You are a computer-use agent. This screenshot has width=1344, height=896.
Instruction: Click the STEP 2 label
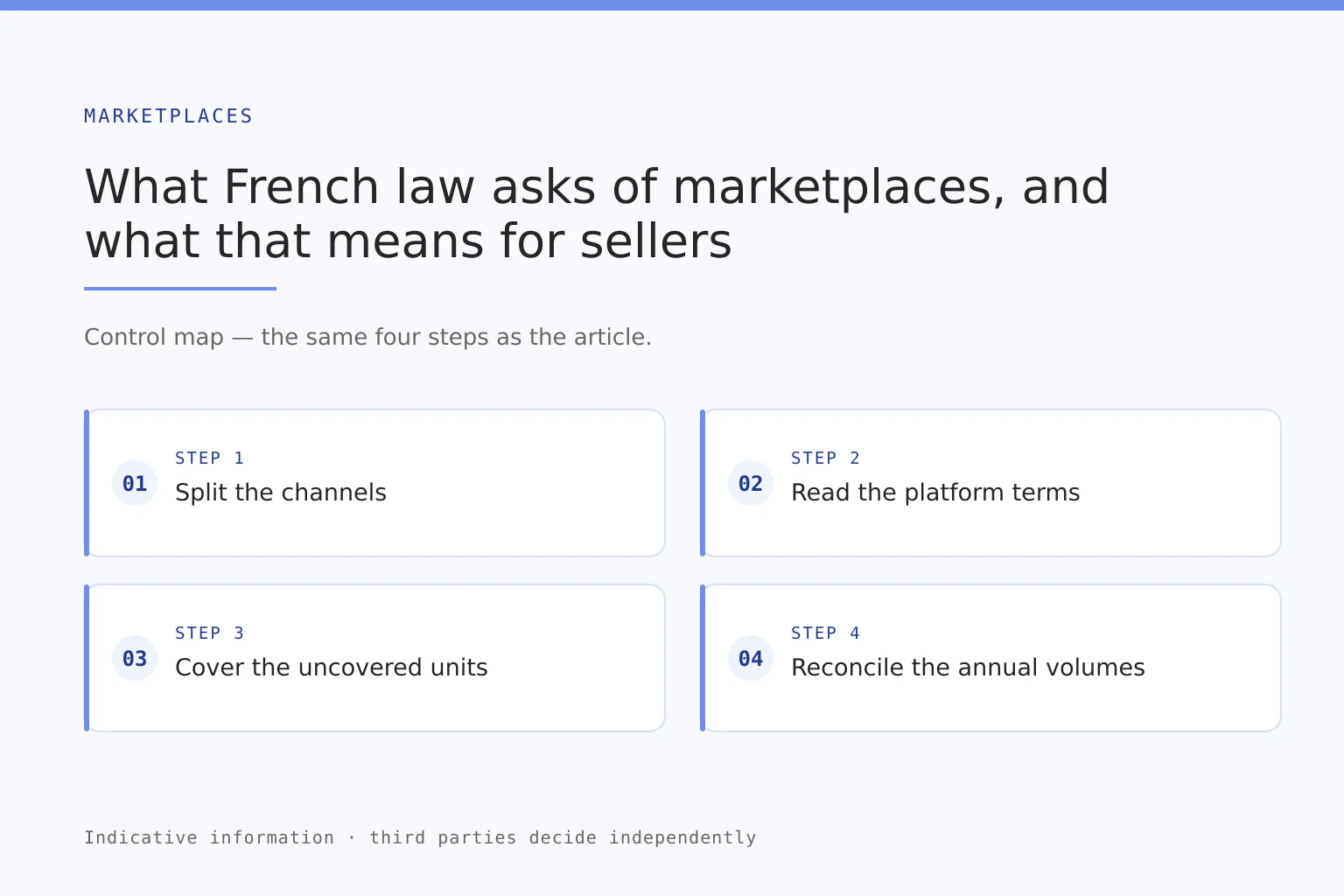pos(826,458)
